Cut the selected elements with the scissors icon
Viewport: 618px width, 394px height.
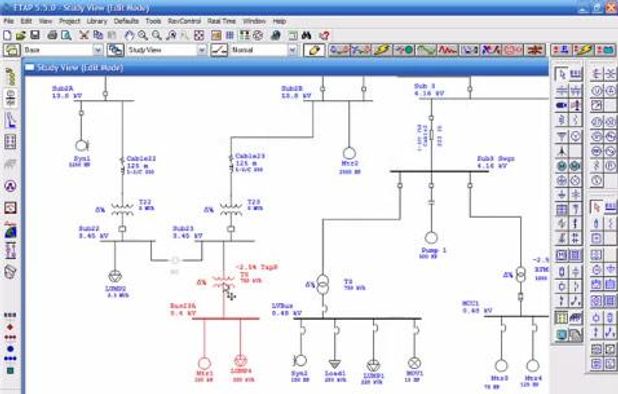tap(84, 35)
